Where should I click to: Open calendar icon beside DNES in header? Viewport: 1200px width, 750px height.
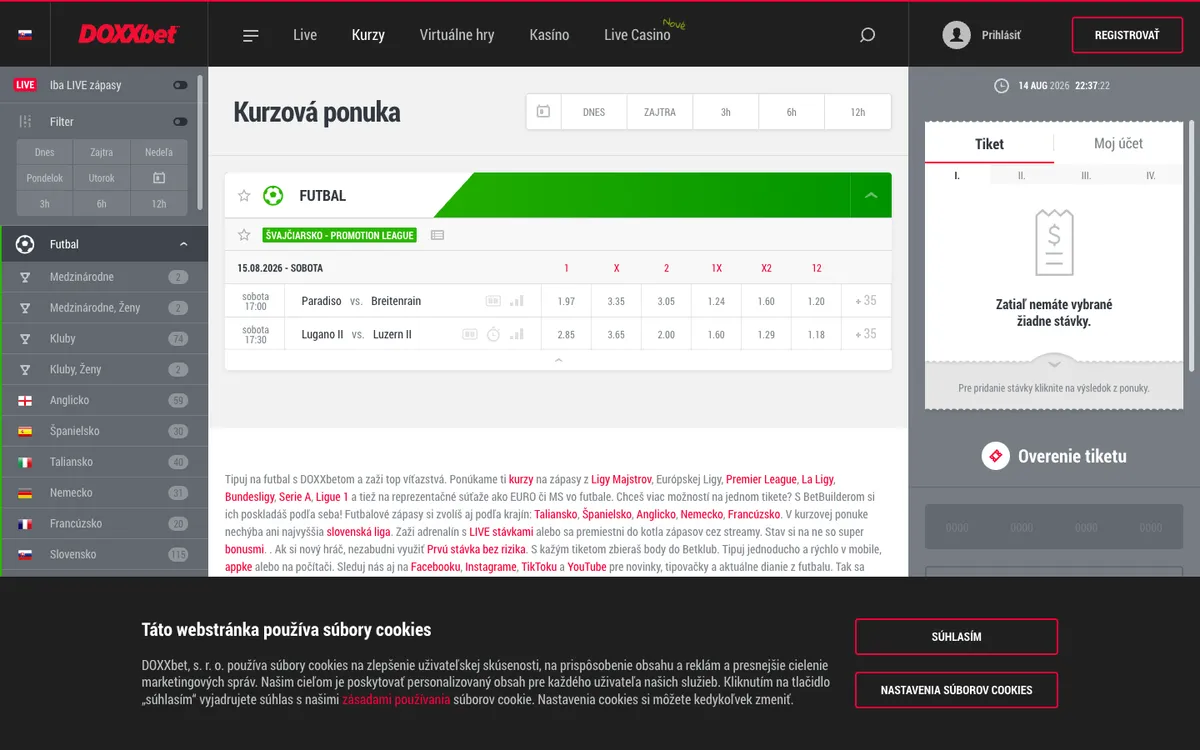[x=543, y=112]
